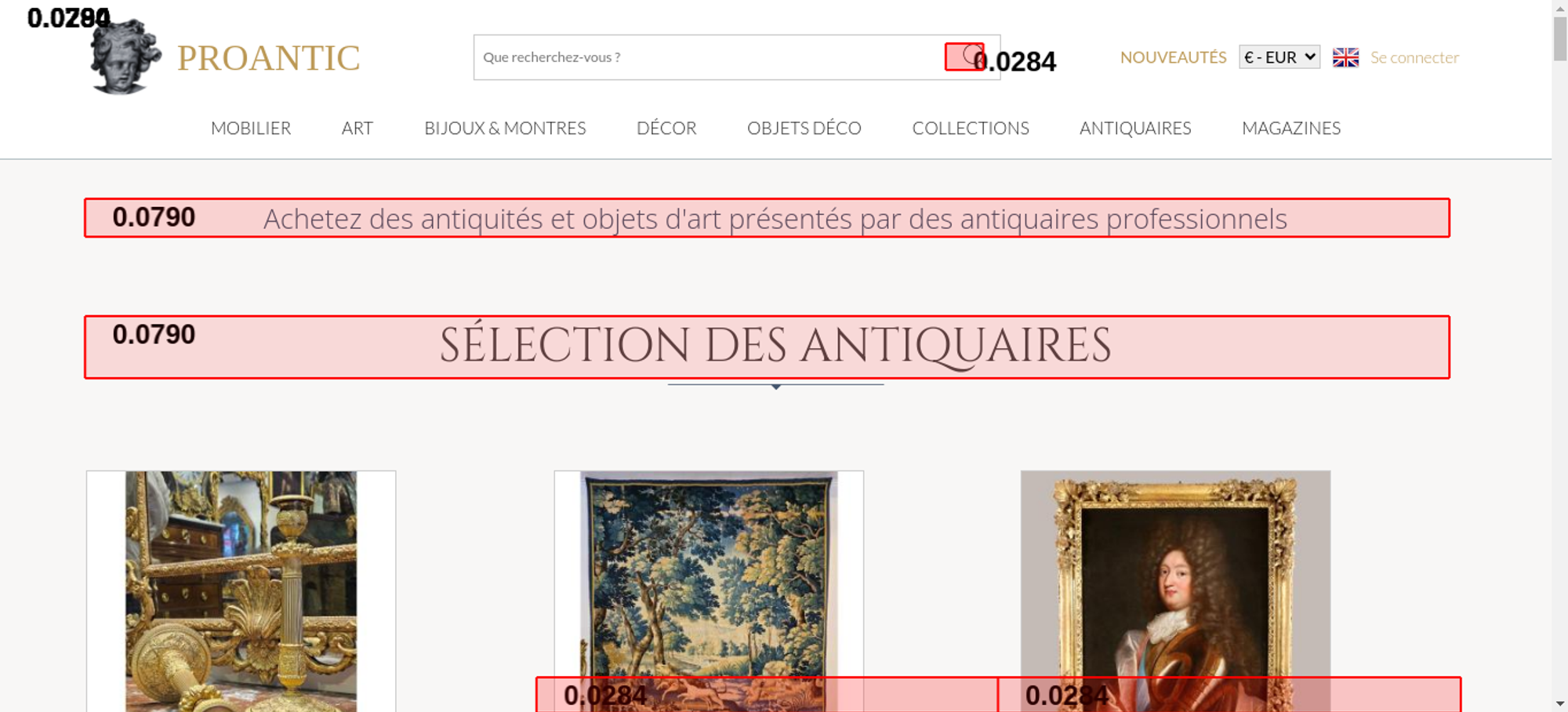Focus the Que recherchez-vous search field
This screenshot has width=1568, height=712.
[x=710, y=57]
